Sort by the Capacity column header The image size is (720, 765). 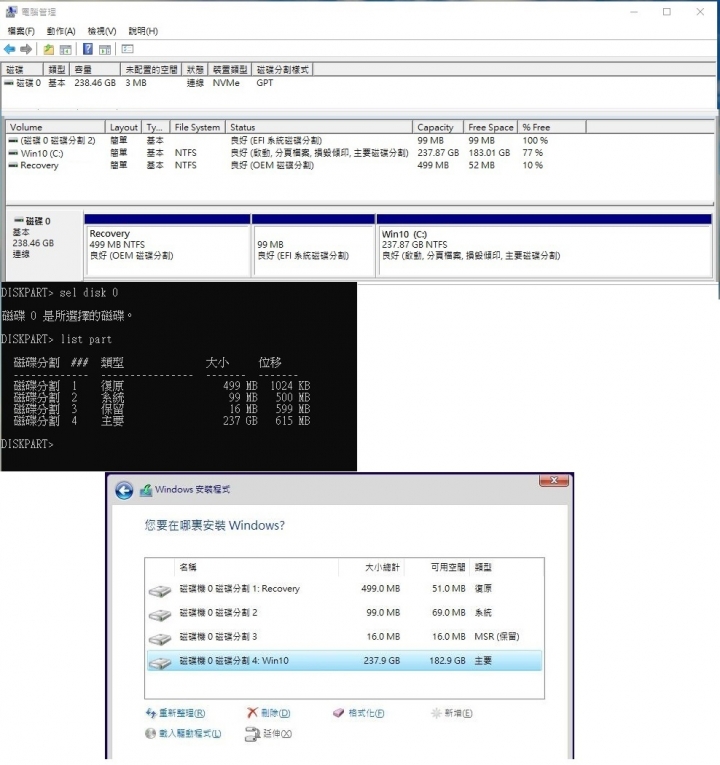(438, 127)
